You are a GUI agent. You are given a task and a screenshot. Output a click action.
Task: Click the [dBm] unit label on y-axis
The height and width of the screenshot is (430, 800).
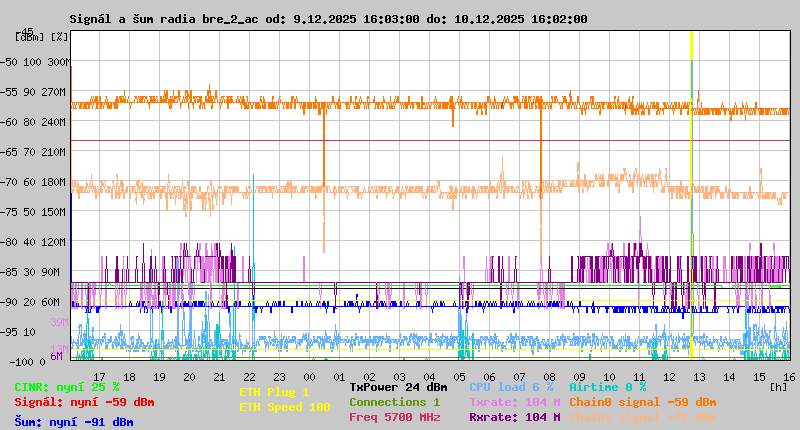[x=28, y=37]
